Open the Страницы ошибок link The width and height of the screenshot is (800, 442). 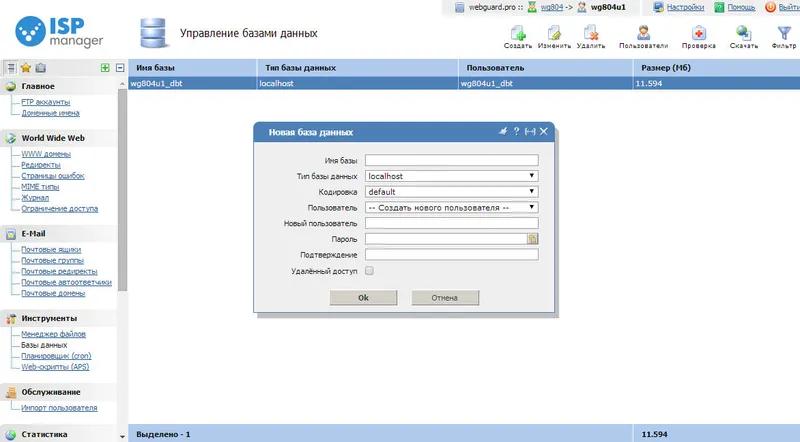coord(53,176)
